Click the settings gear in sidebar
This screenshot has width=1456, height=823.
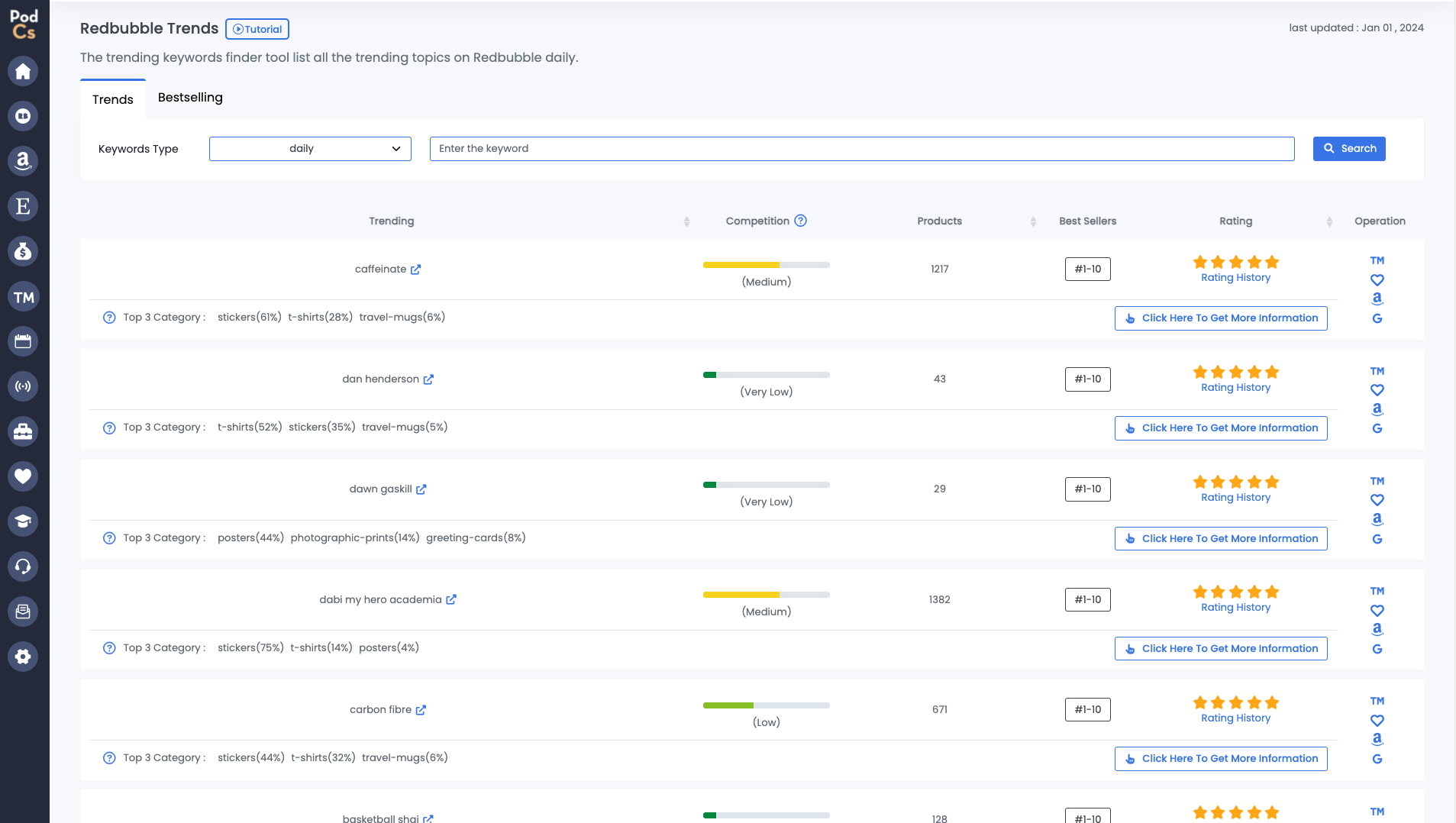pos(23,657)
